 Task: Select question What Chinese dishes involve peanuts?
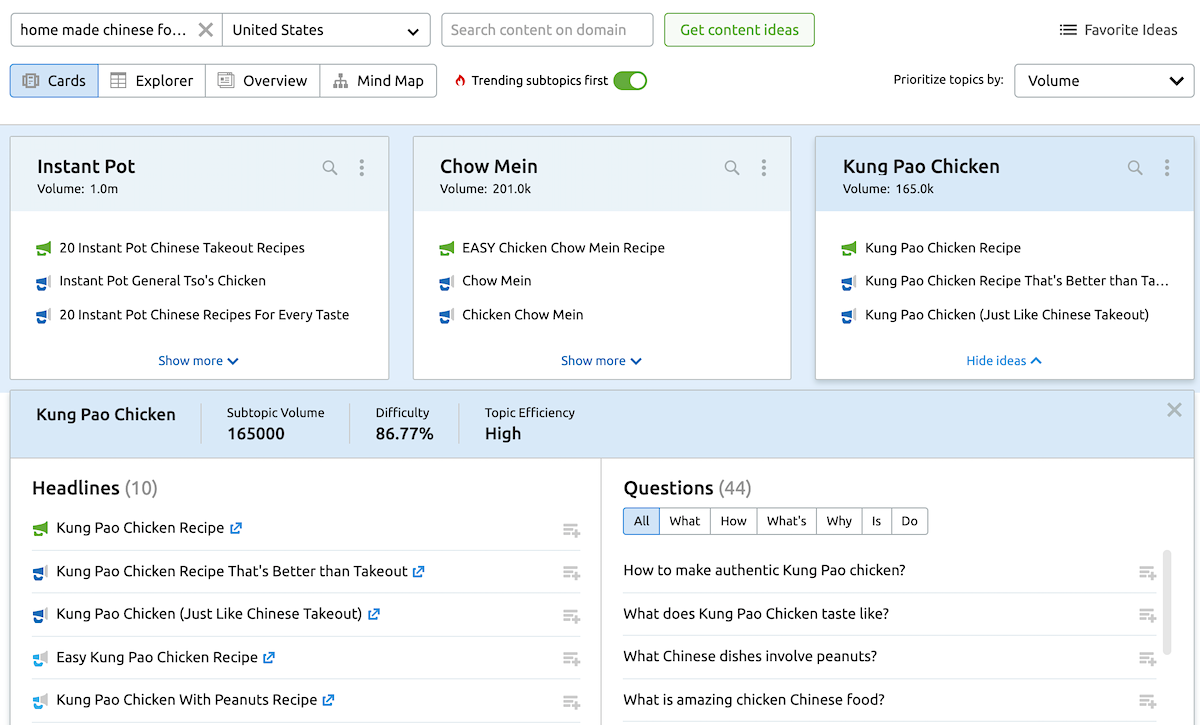pyautogui.click(x=750, y=657)
